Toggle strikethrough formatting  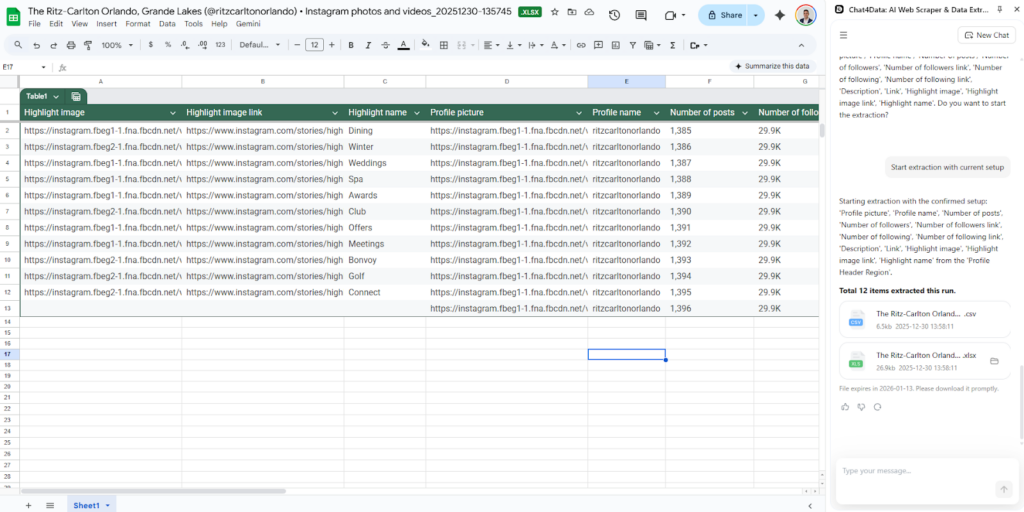click(x=385, y=45)
